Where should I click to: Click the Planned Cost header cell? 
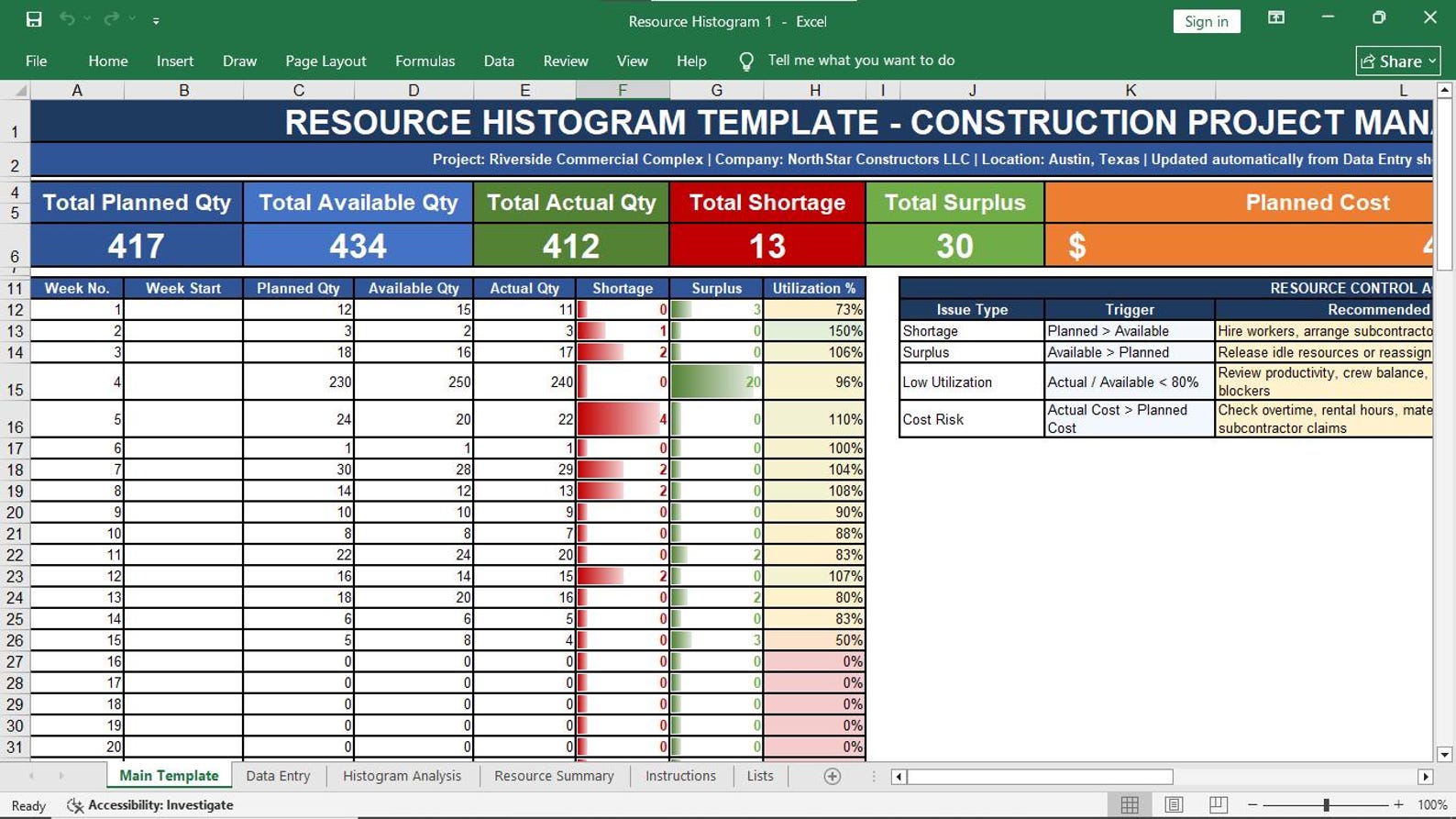(1239, 203)
